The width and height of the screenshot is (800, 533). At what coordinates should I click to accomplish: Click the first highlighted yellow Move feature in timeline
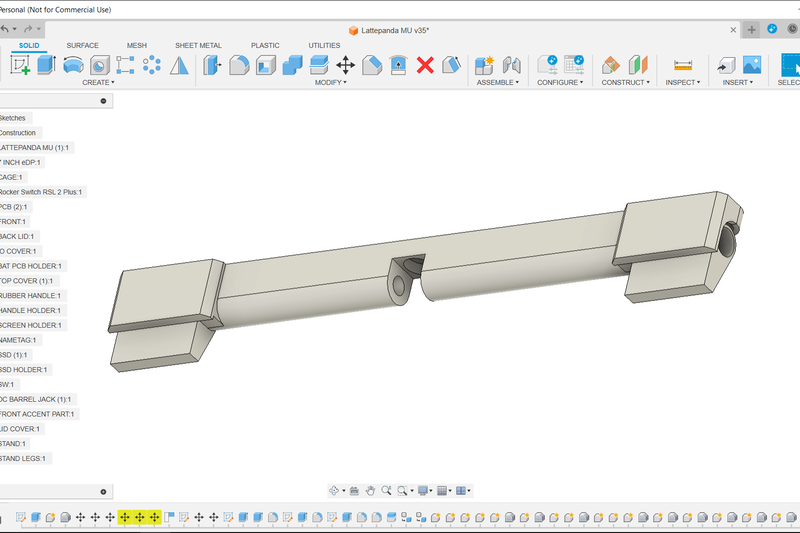(124, 517)
